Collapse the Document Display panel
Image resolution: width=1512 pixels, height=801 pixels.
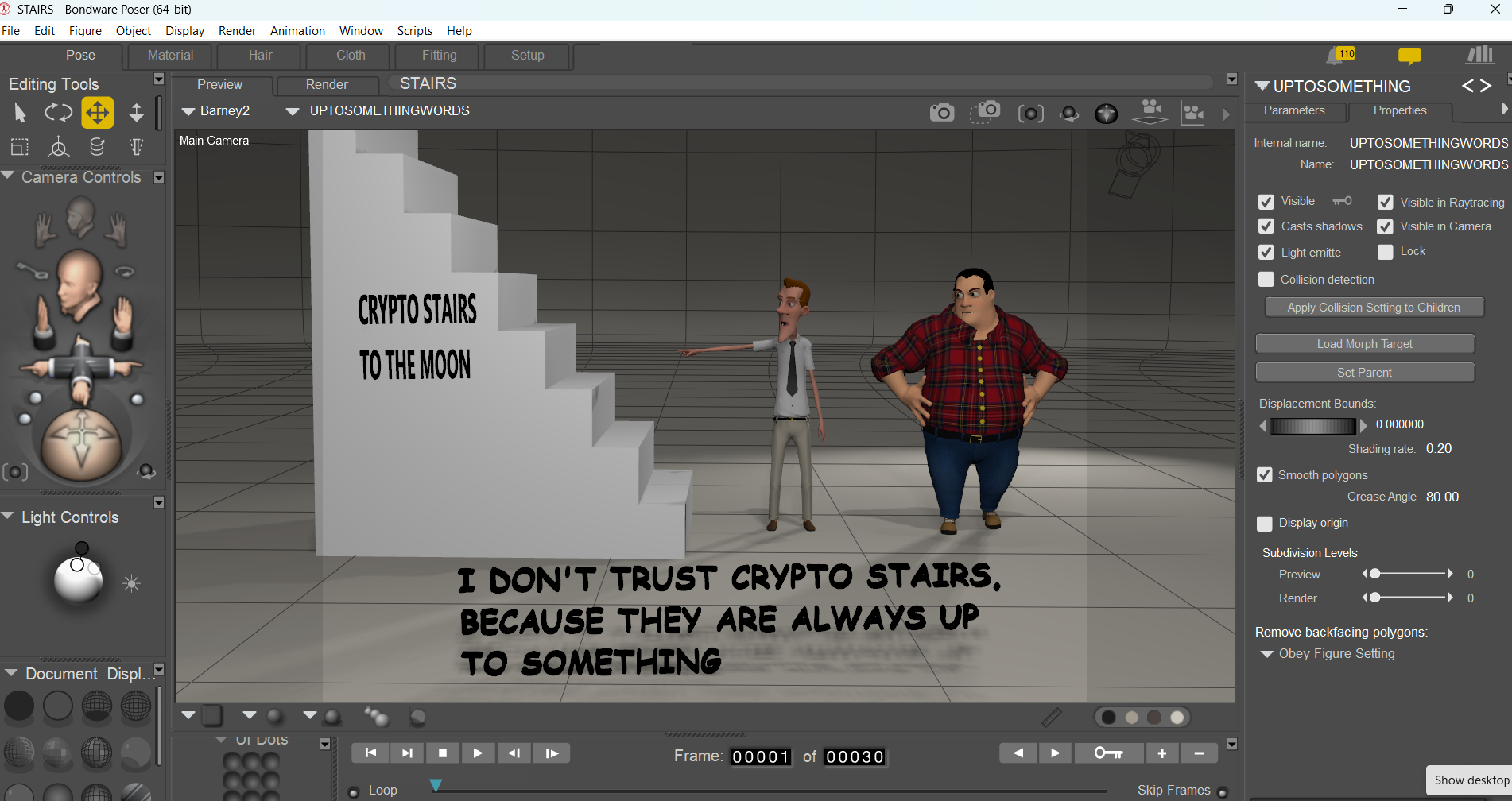(x=10, y=673)
